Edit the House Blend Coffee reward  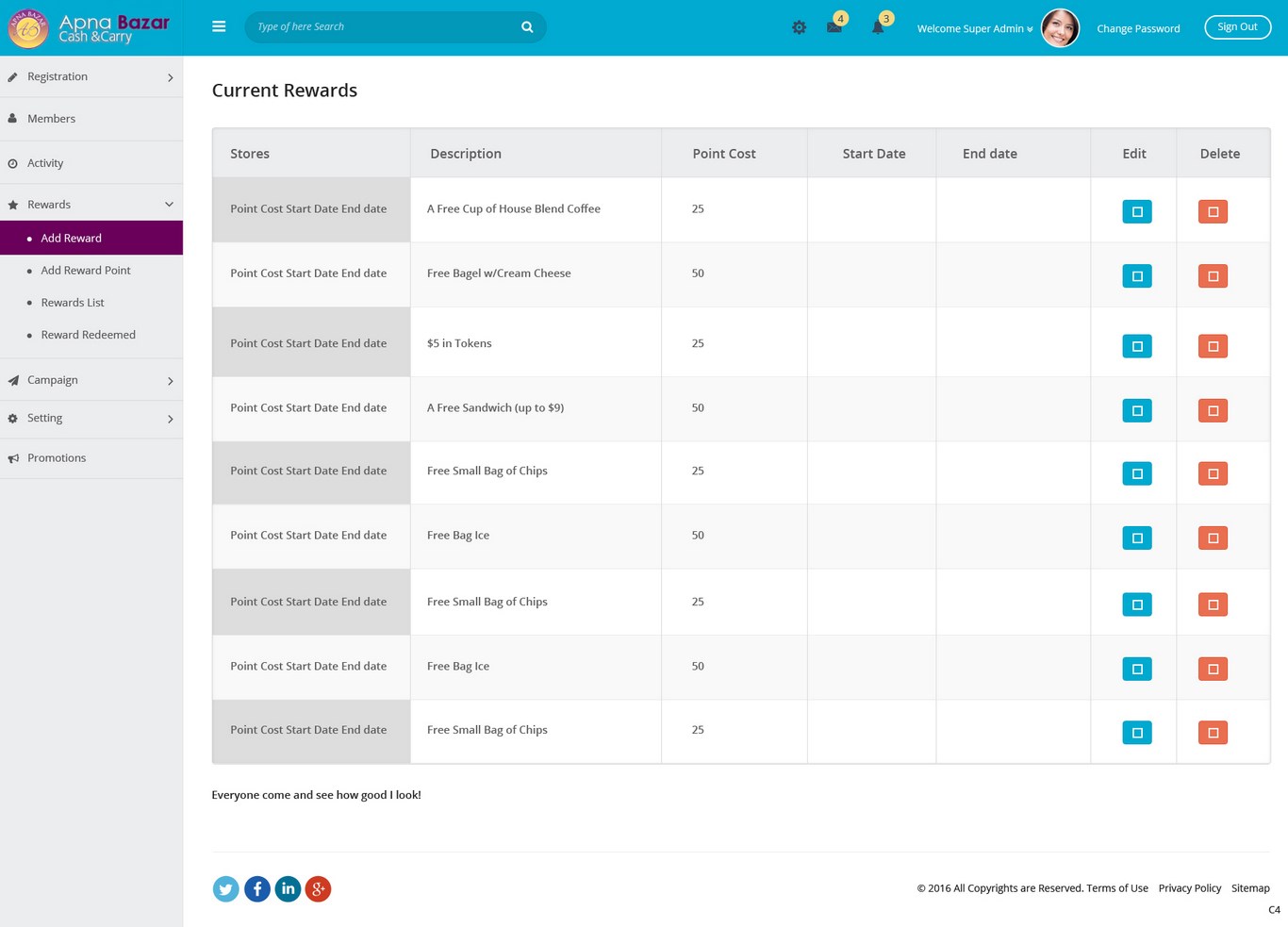tap(1136, 211)
